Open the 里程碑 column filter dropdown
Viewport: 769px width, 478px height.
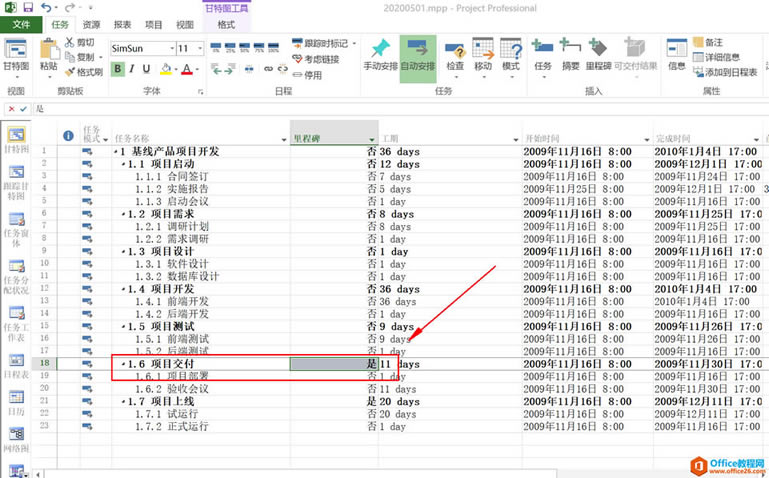click(x=371, y=139)
